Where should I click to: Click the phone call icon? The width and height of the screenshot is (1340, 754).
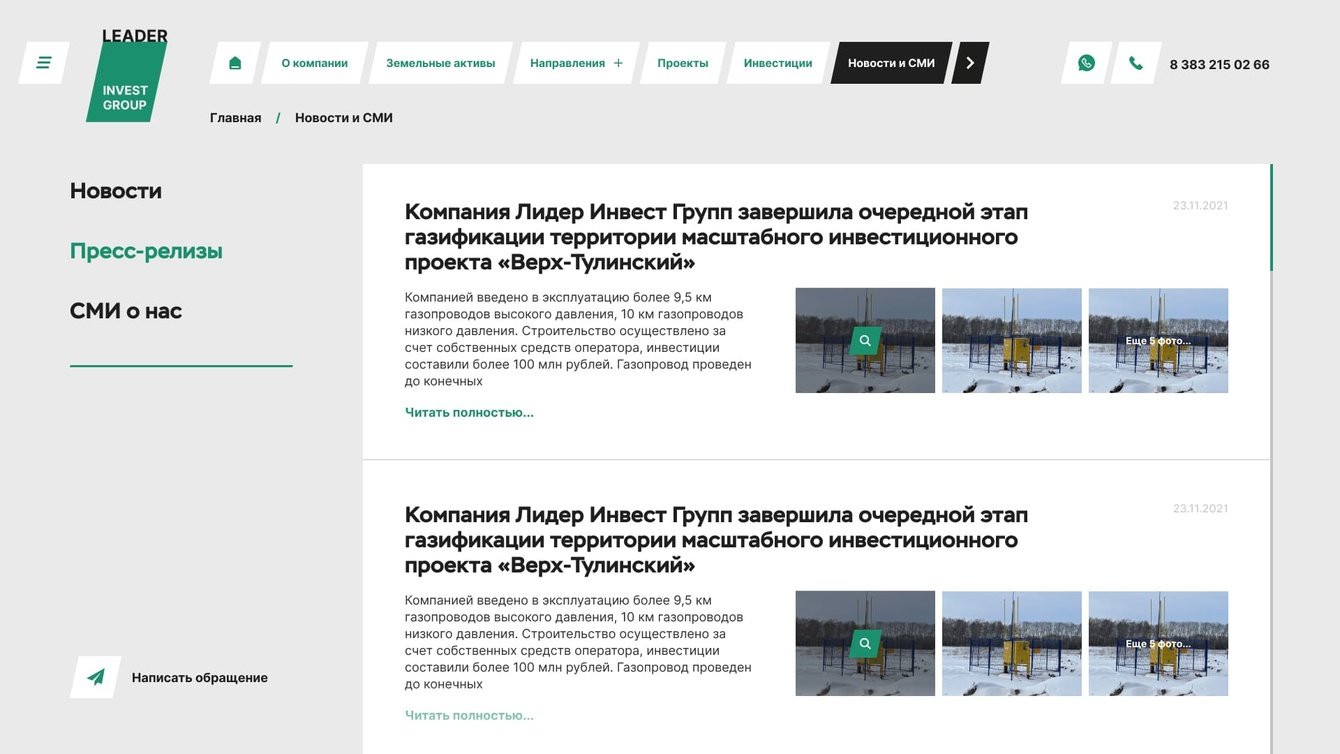point(1136,63)
